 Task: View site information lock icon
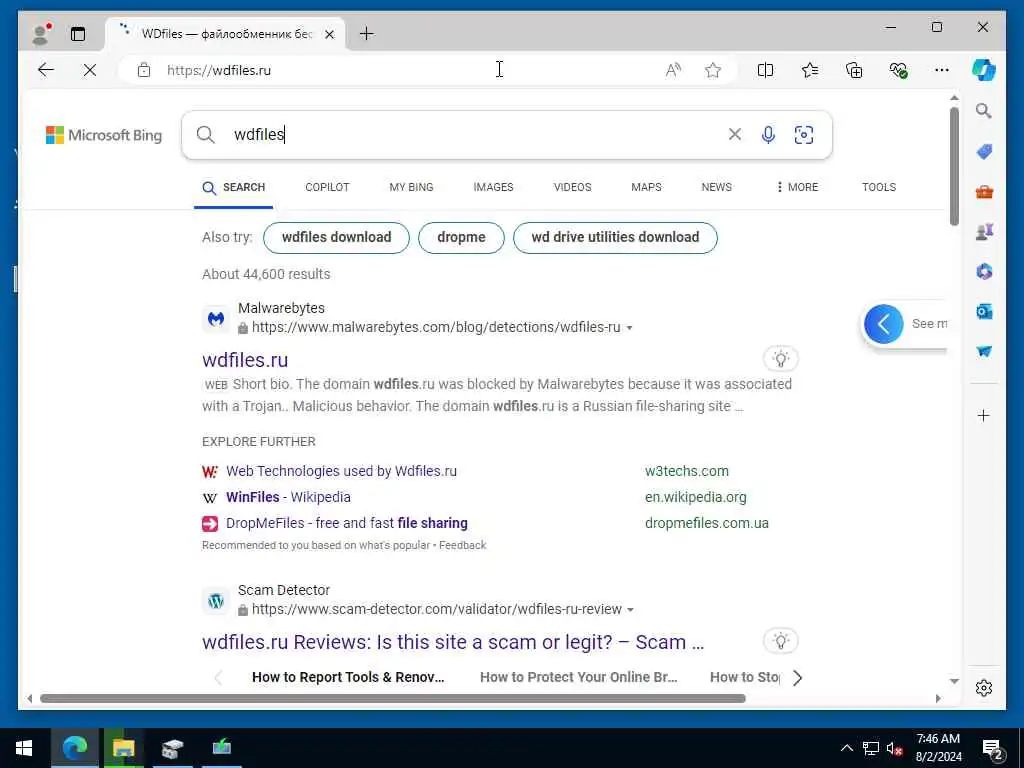(144, 70)
